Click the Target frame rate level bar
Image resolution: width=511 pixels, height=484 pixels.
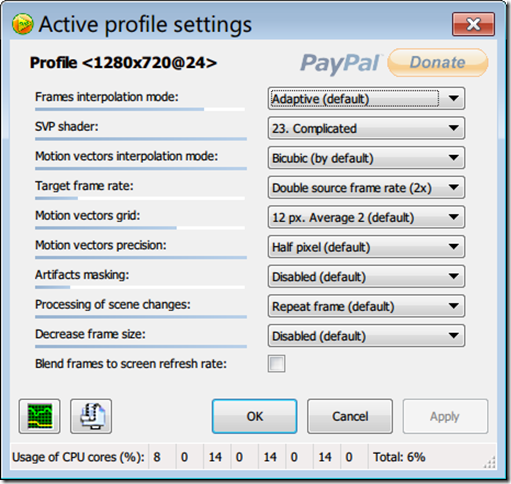pyautogui.click(x=140, y=198)
